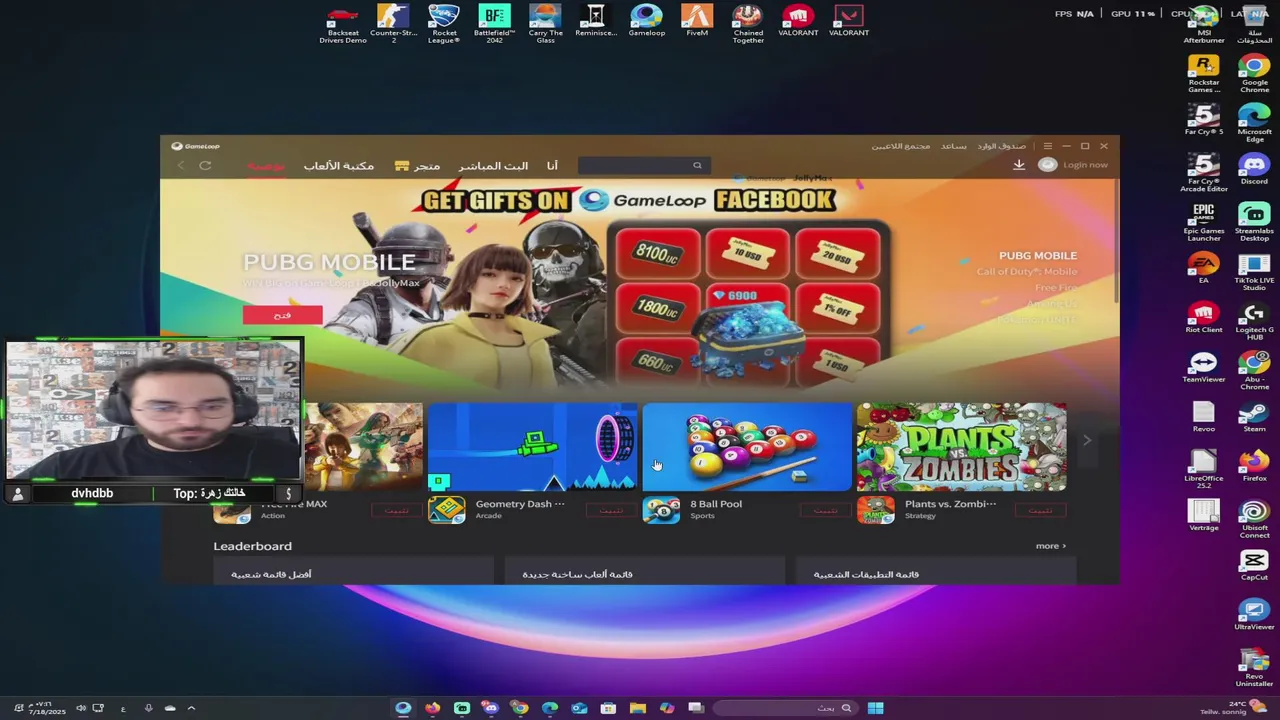Click the GameLoop search input field
This screenshot has width=1280, height=720.
[x=635, y=166]
